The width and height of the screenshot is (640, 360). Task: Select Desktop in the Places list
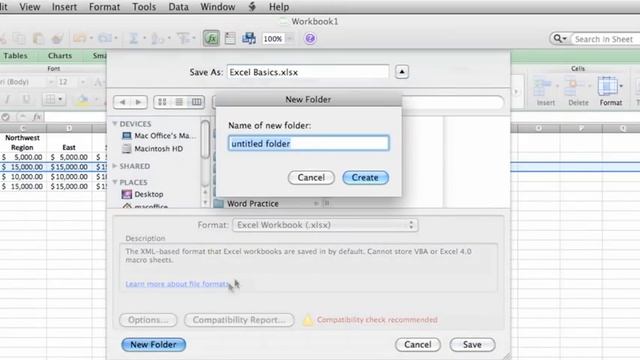(142, 194)
